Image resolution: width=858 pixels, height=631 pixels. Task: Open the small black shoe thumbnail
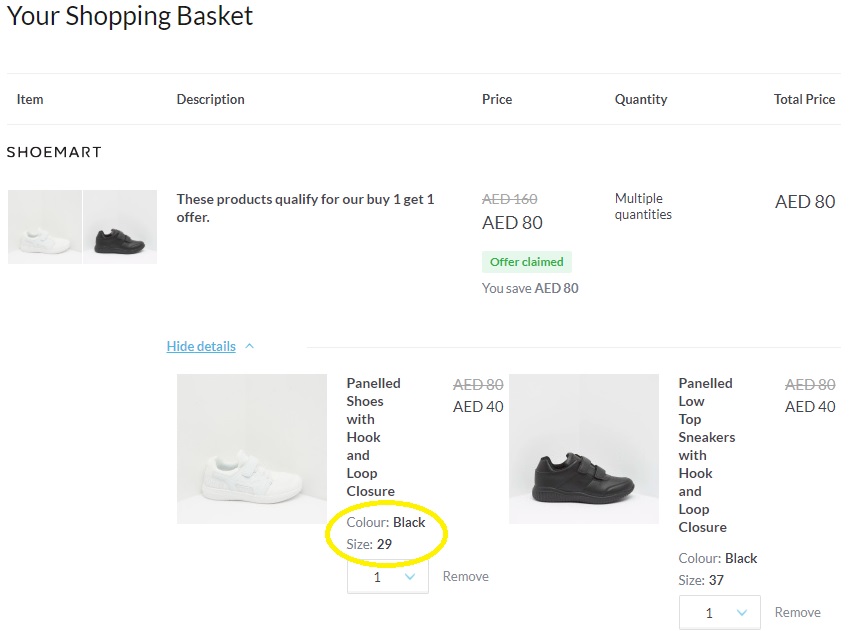tap(120, 227)
